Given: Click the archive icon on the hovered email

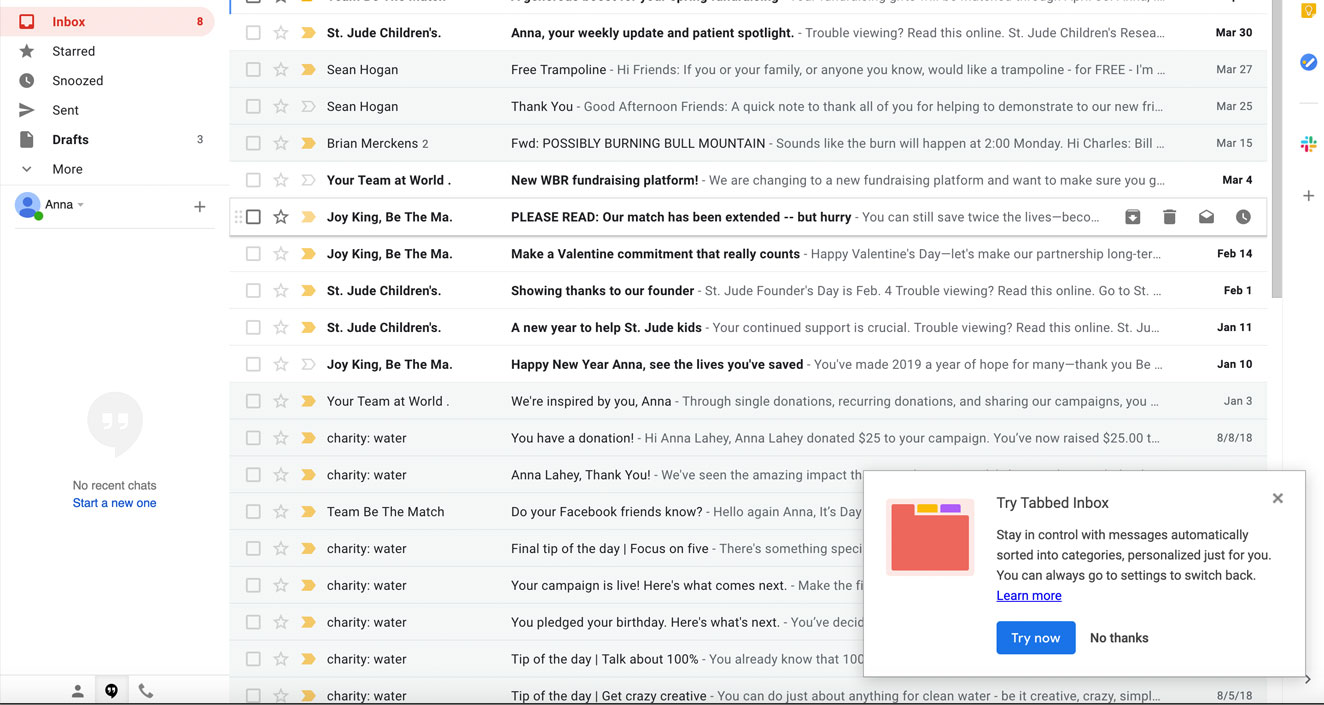Looking at the screenshot, I should 1132,217.
